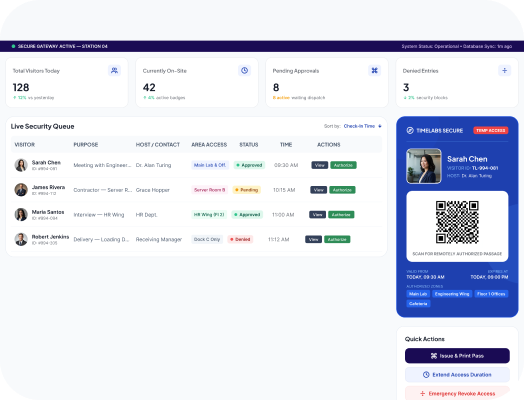Click the plus icon on Denied Entries card
This screenshot has width=524, height=400.
pos(505,71)
